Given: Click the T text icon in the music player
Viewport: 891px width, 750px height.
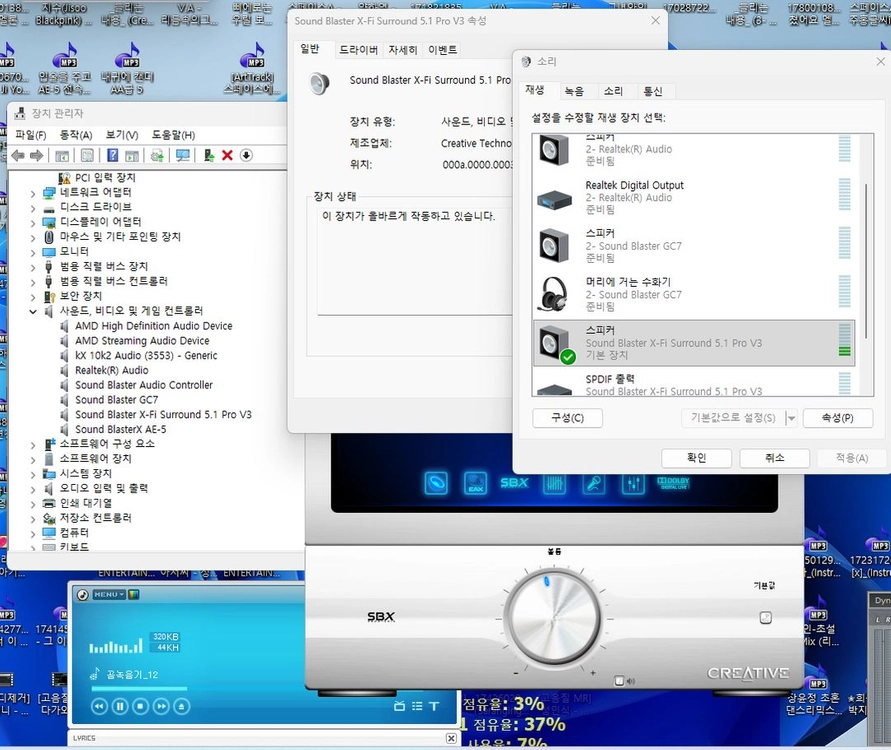Looking at the screenshot, I should tap(434, 706).
